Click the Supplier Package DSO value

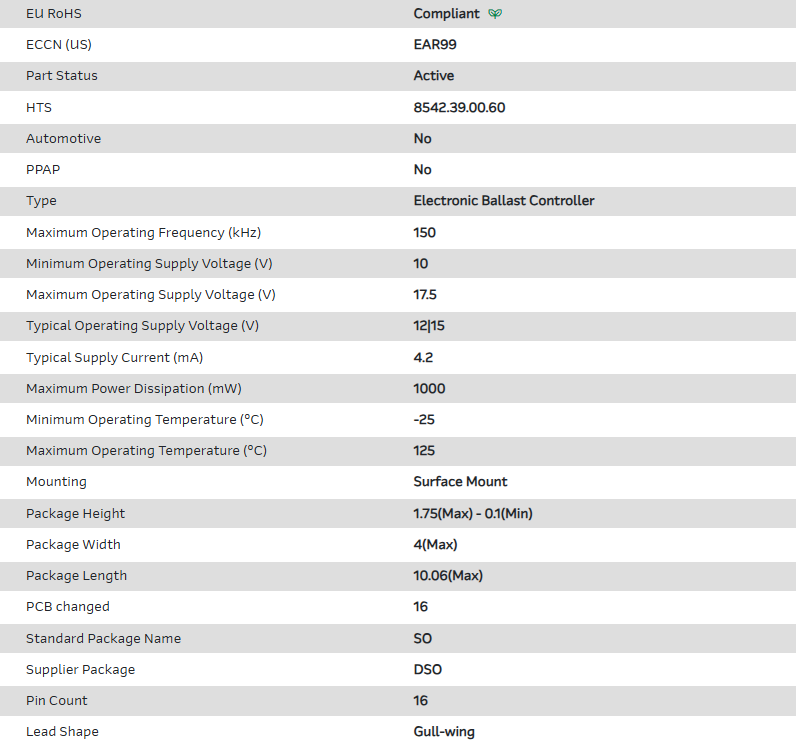(428, 670)
